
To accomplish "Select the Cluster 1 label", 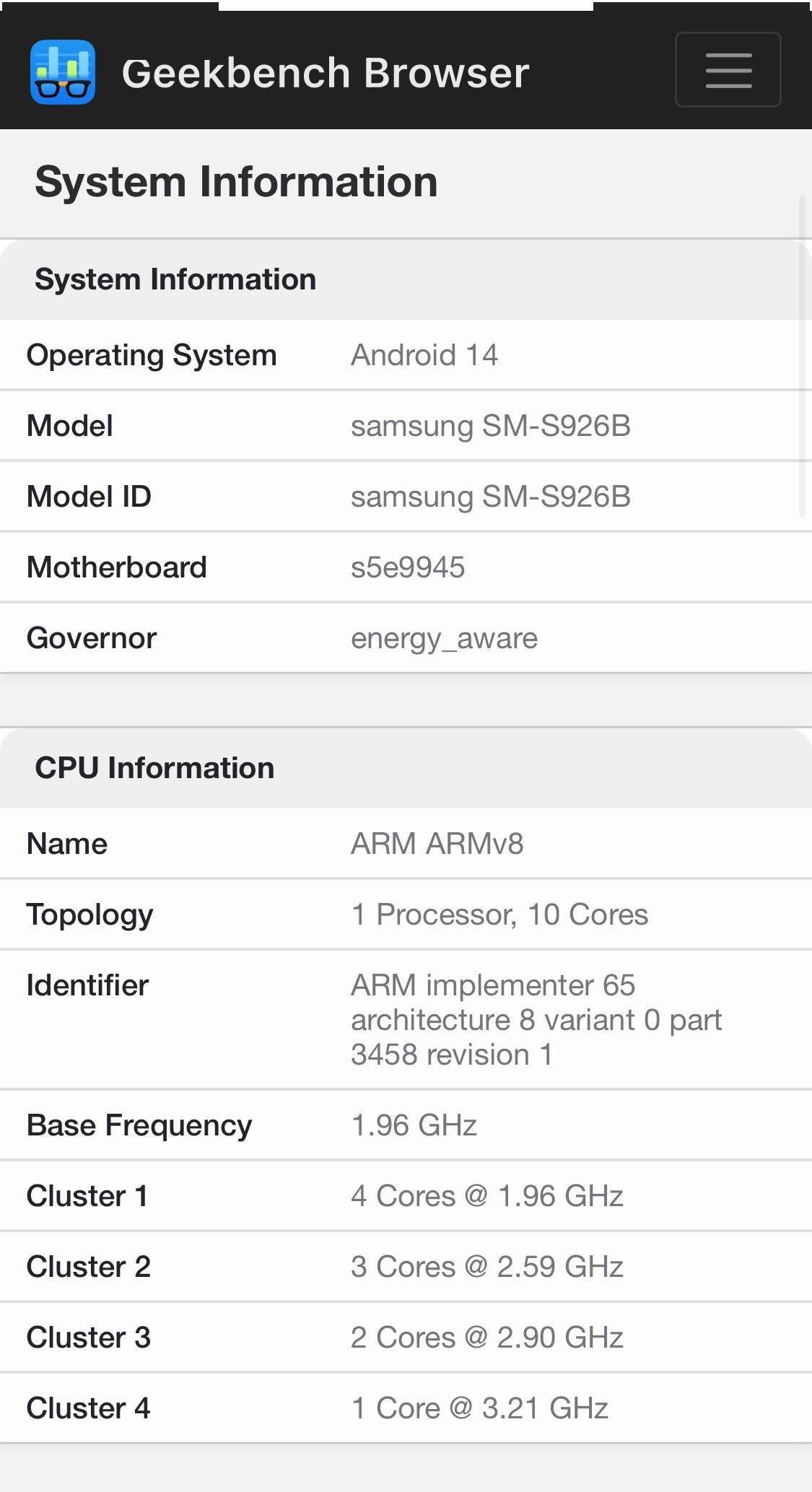I will click(x=87, y=1196).
